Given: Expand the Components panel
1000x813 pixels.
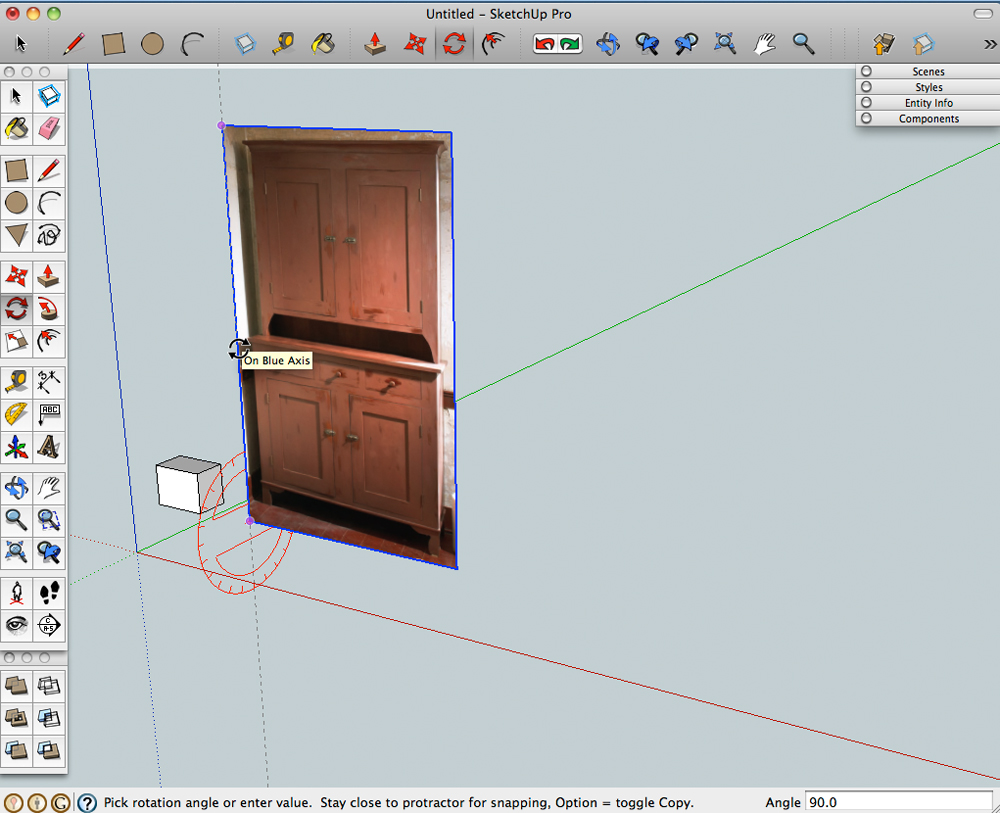Looking at the screenshot, I should [x=928, y=119].
